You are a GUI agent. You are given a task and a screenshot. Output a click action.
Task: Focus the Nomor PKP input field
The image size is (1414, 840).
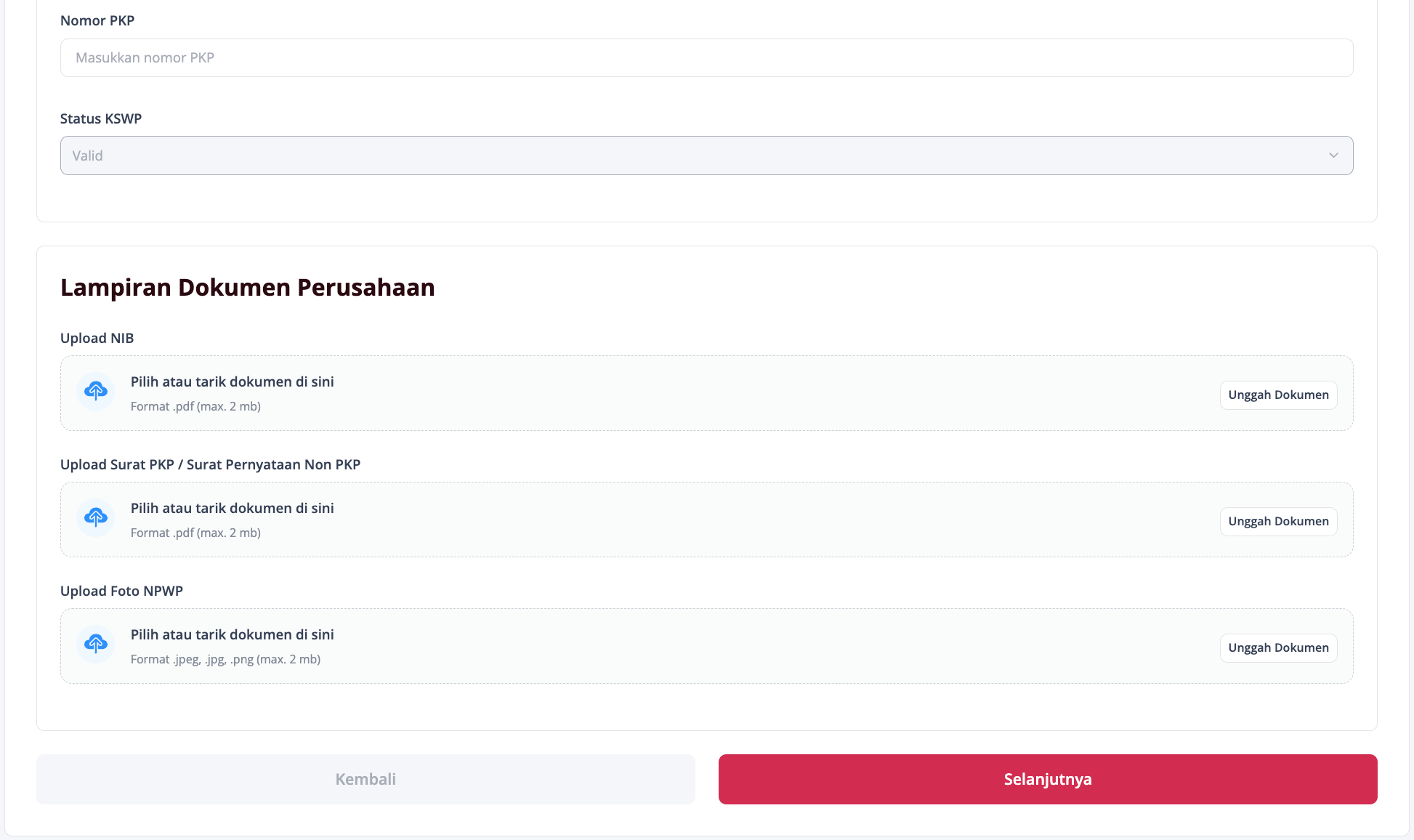coord(706,57)
